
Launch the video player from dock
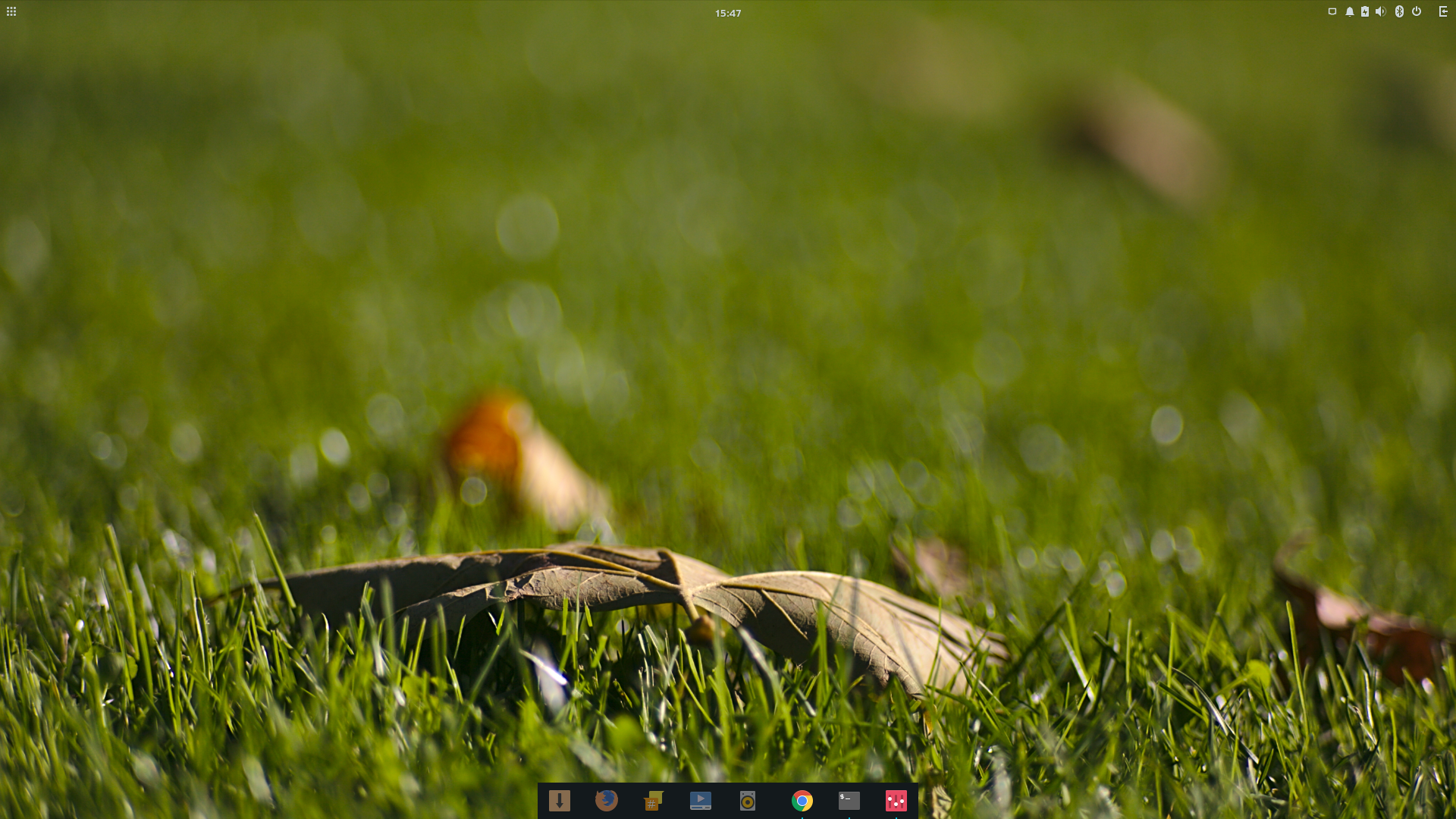point(701,801)
